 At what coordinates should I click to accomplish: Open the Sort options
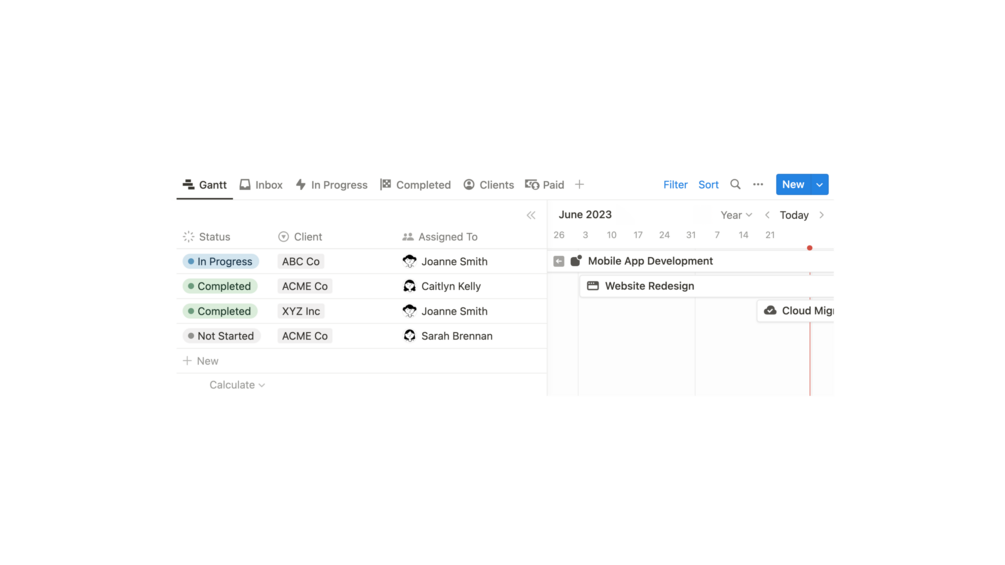click(x=708, y=184)
